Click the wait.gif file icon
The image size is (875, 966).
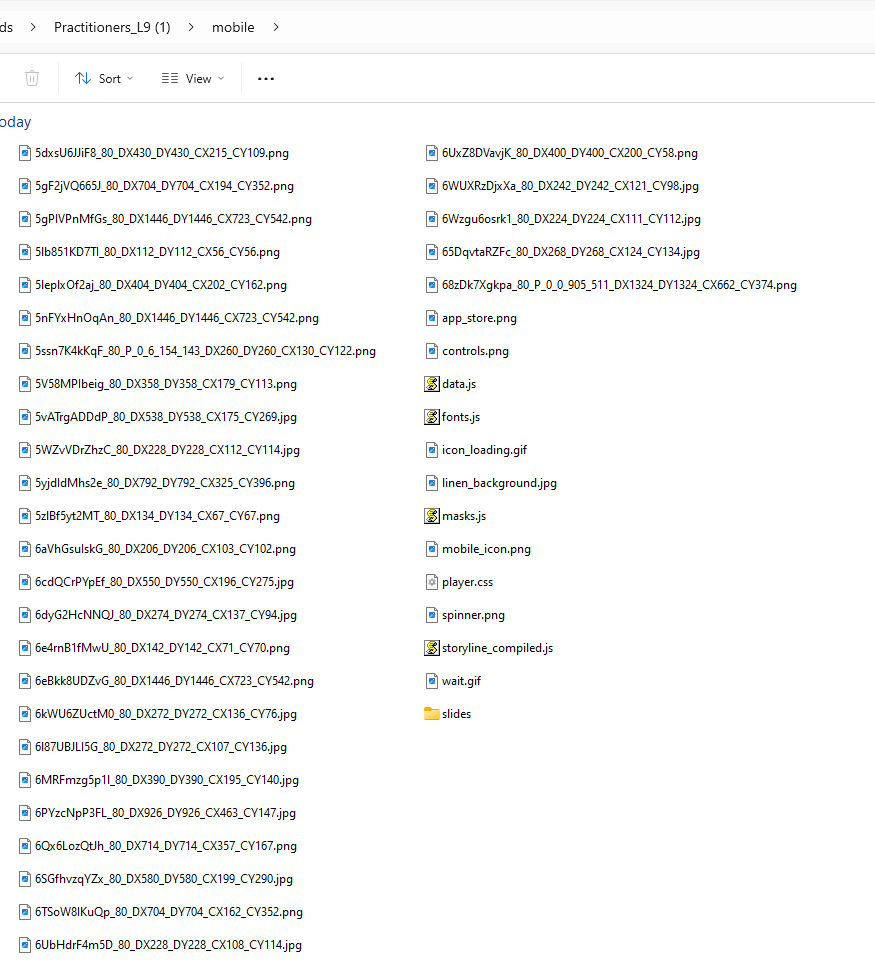click(x=432, y=680)
